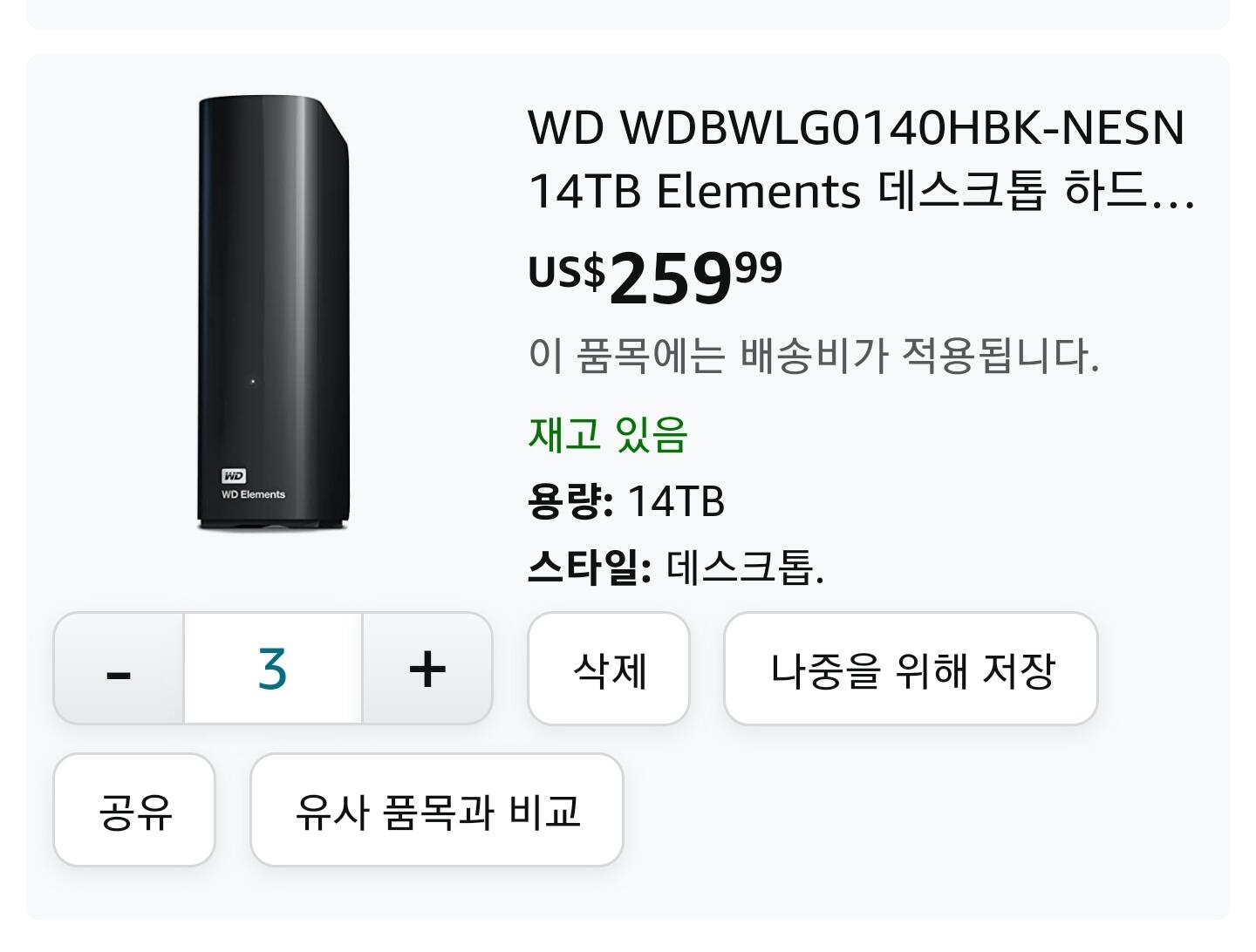Open the WD WDBWLG0140HBK-NESN product title link
Image resolution: width=1256 pixels, height=952 pixels.
point(857,128)
